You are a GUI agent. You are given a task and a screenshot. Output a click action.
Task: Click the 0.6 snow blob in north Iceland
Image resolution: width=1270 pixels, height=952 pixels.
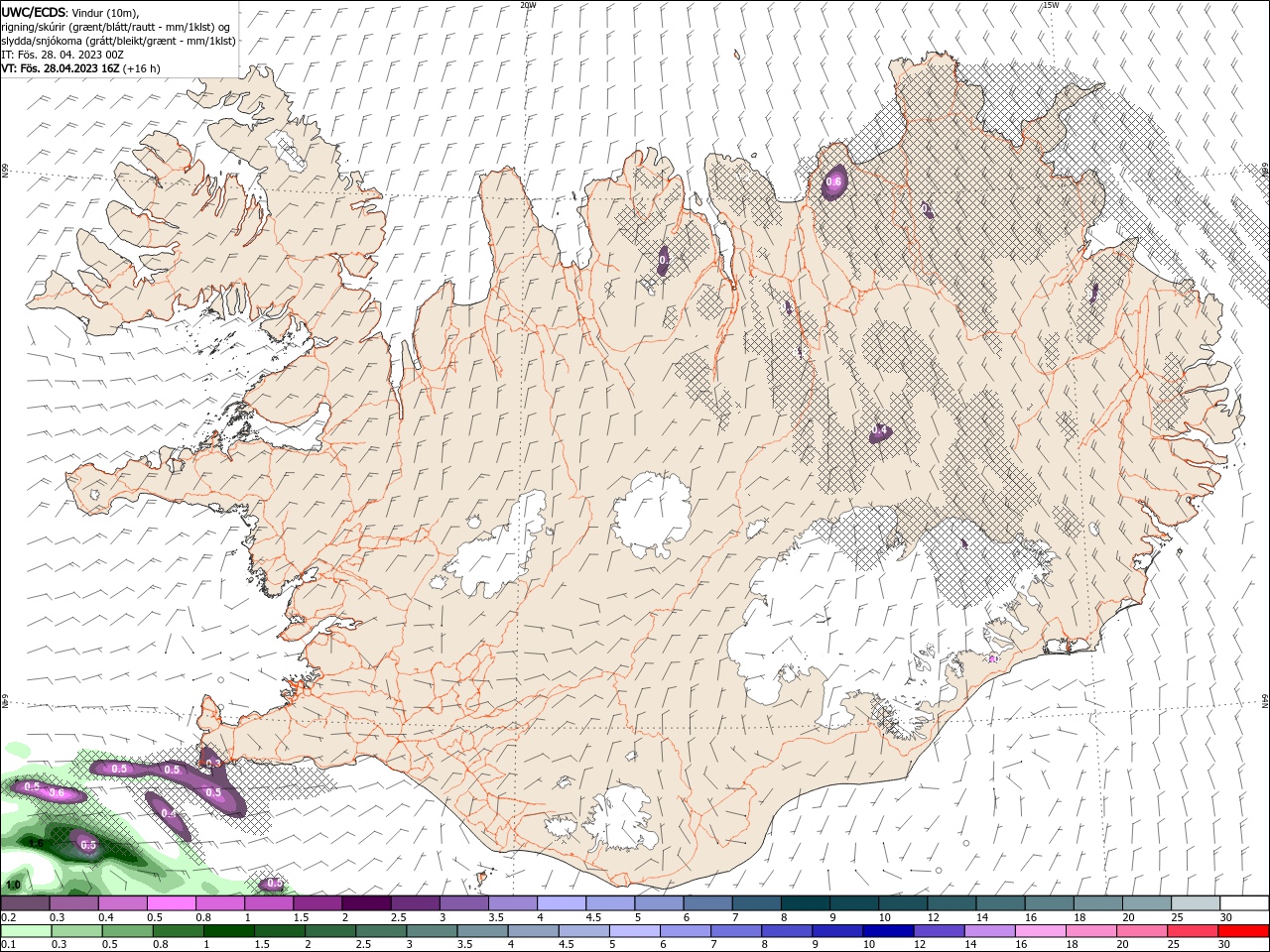(x=833, y=181)
